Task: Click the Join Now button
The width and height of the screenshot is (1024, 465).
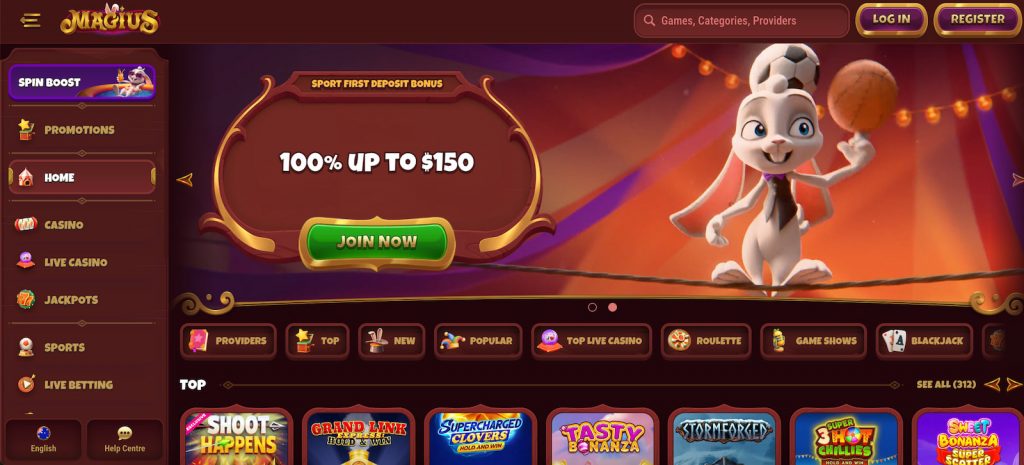Action: pyautogui.click(x=377, y=242)
